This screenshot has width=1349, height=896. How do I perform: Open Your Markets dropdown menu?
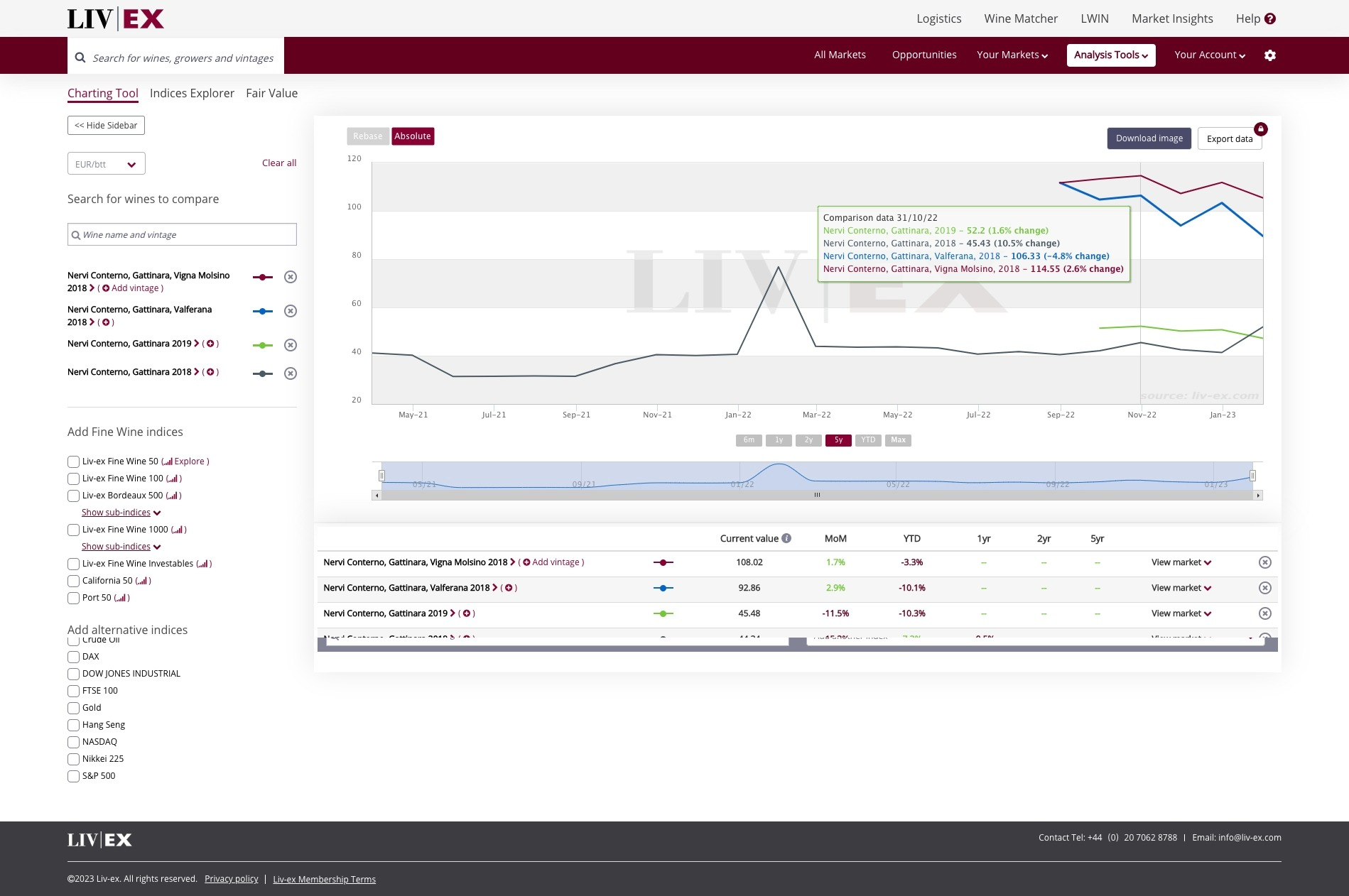click(1012, 55)
